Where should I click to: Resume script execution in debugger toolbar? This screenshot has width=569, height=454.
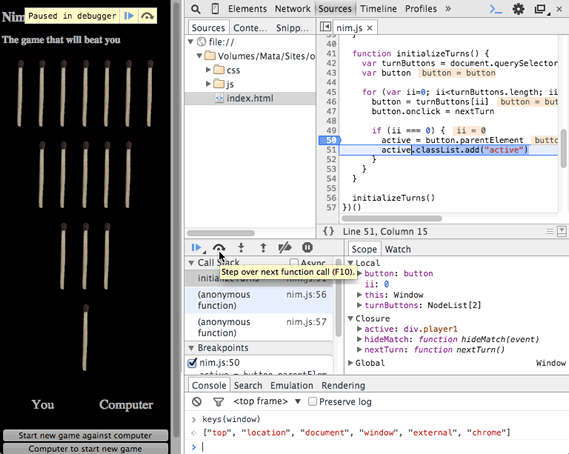point(196,248)
